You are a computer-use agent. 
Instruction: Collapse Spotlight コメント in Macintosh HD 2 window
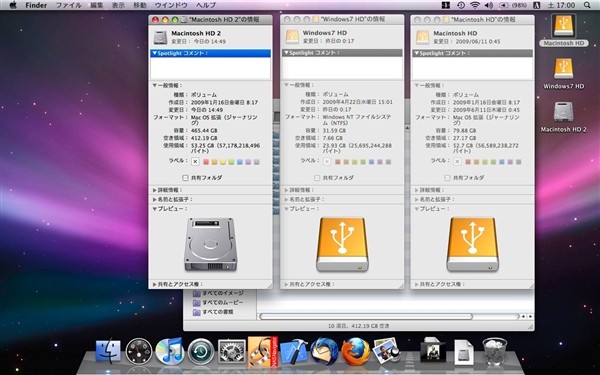[155, 53]
